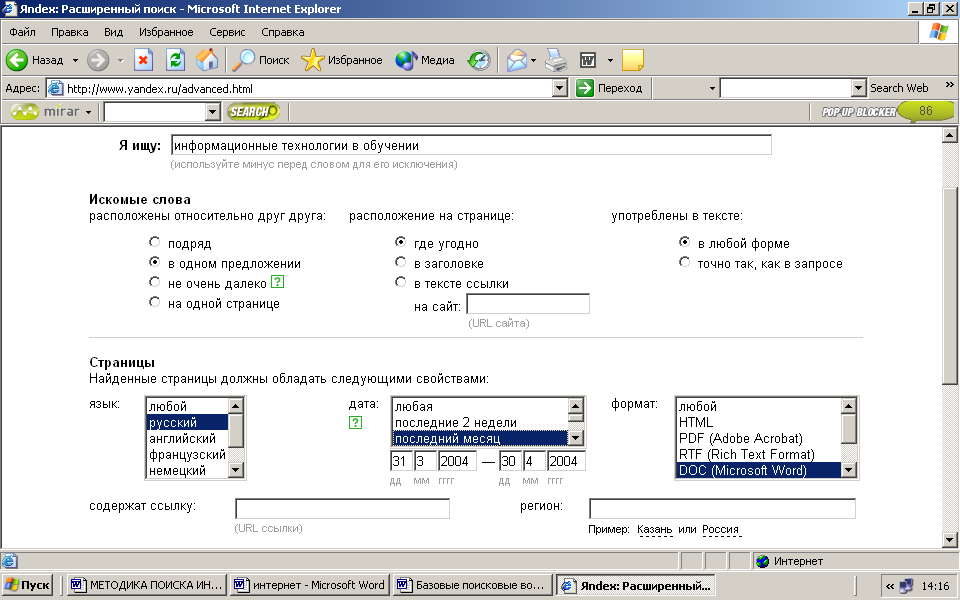Open the Правка menu
The image size is (960, 600).
point(70,32)
